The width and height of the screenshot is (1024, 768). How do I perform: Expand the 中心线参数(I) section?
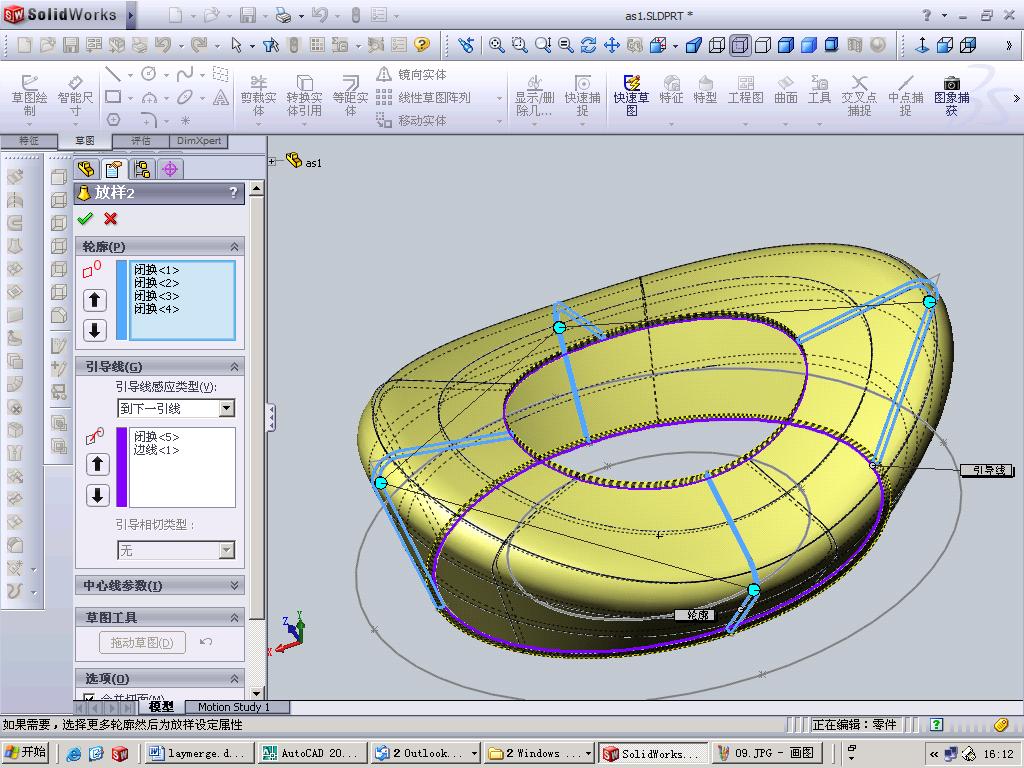pyautogui.click(x=234, y=585)
